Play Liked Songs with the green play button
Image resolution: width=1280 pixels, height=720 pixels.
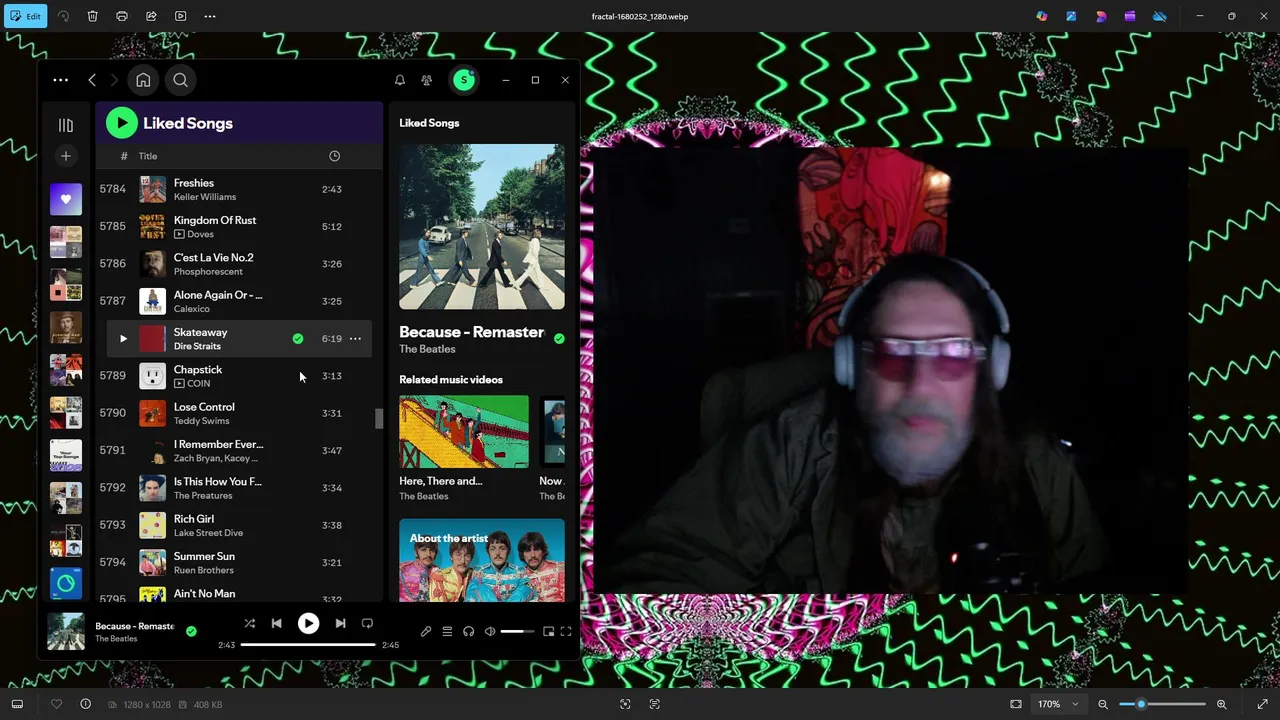click(x=122, y=123)
